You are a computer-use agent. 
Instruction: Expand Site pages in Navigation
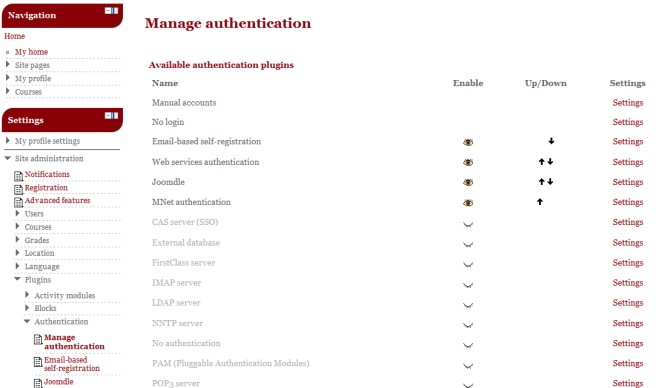tap(8, 64)
